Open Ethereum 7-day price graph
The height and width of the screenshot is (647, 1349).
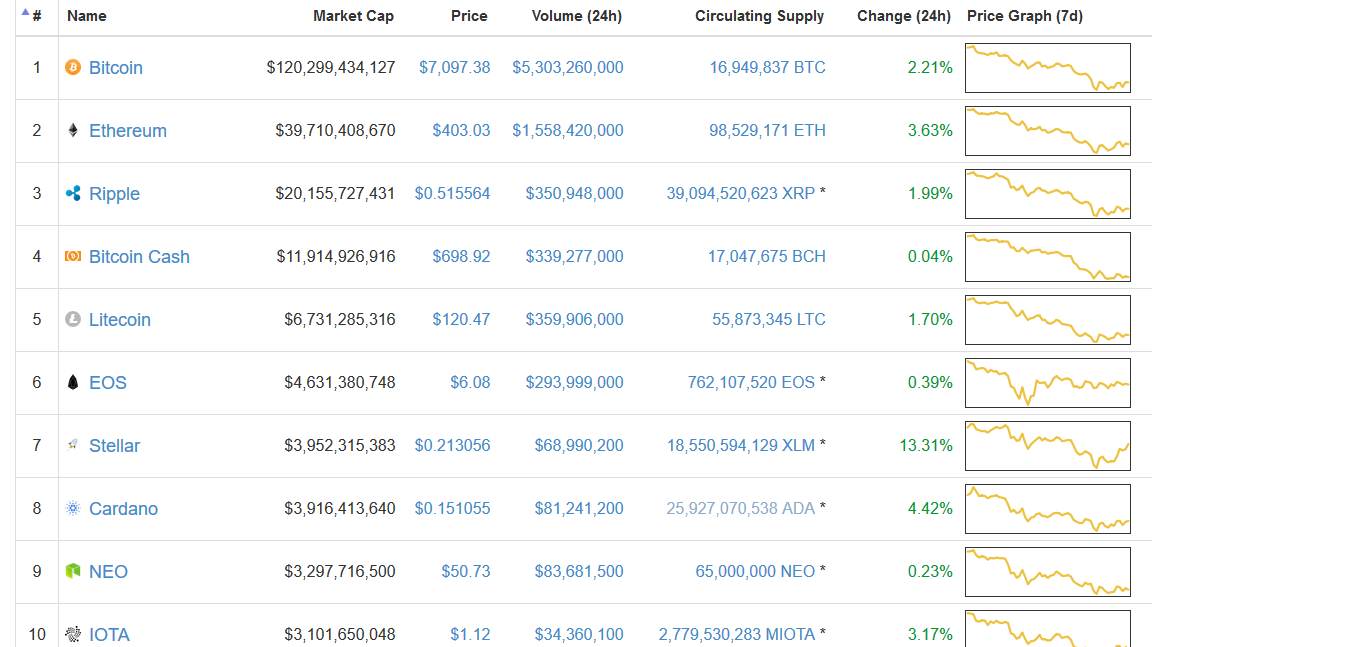(1048, 131)
